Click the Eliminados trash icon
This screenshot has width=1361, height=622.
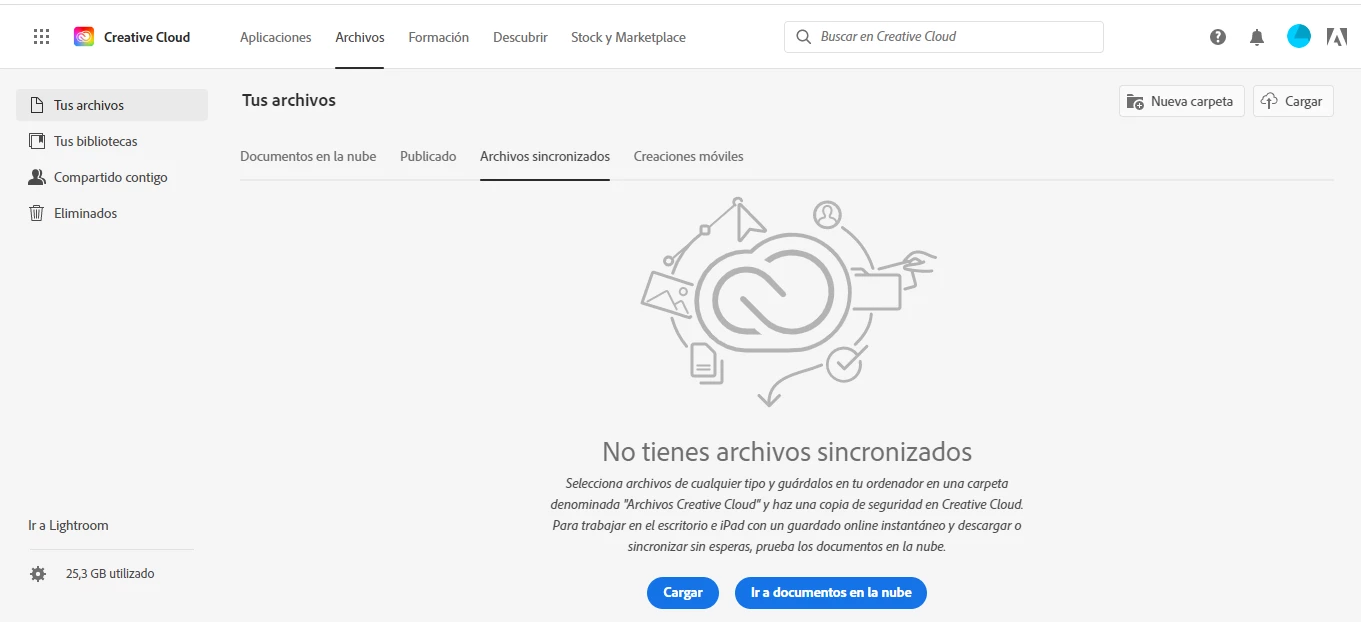click(x=37, y=213)
